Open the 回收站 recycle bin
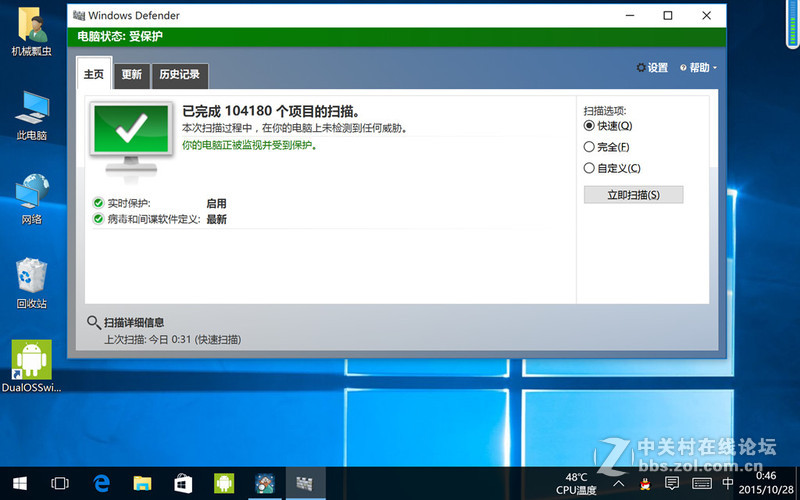This screenshot has height=500, width=800. coord(32,283)
